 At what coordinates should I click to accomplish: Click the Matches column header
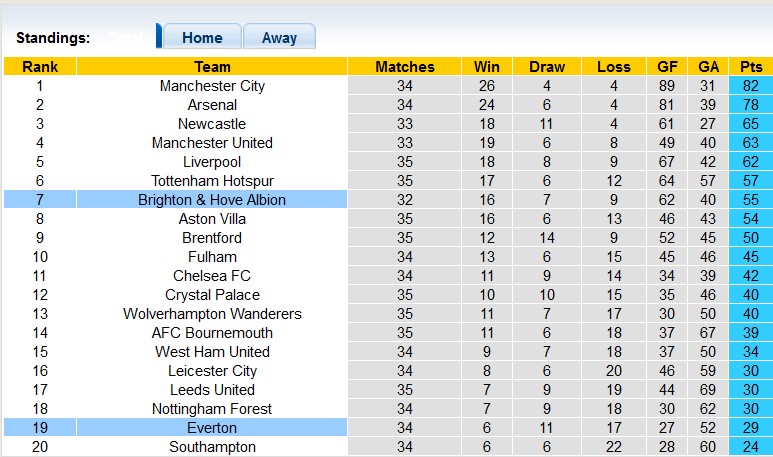coord(405,67)
